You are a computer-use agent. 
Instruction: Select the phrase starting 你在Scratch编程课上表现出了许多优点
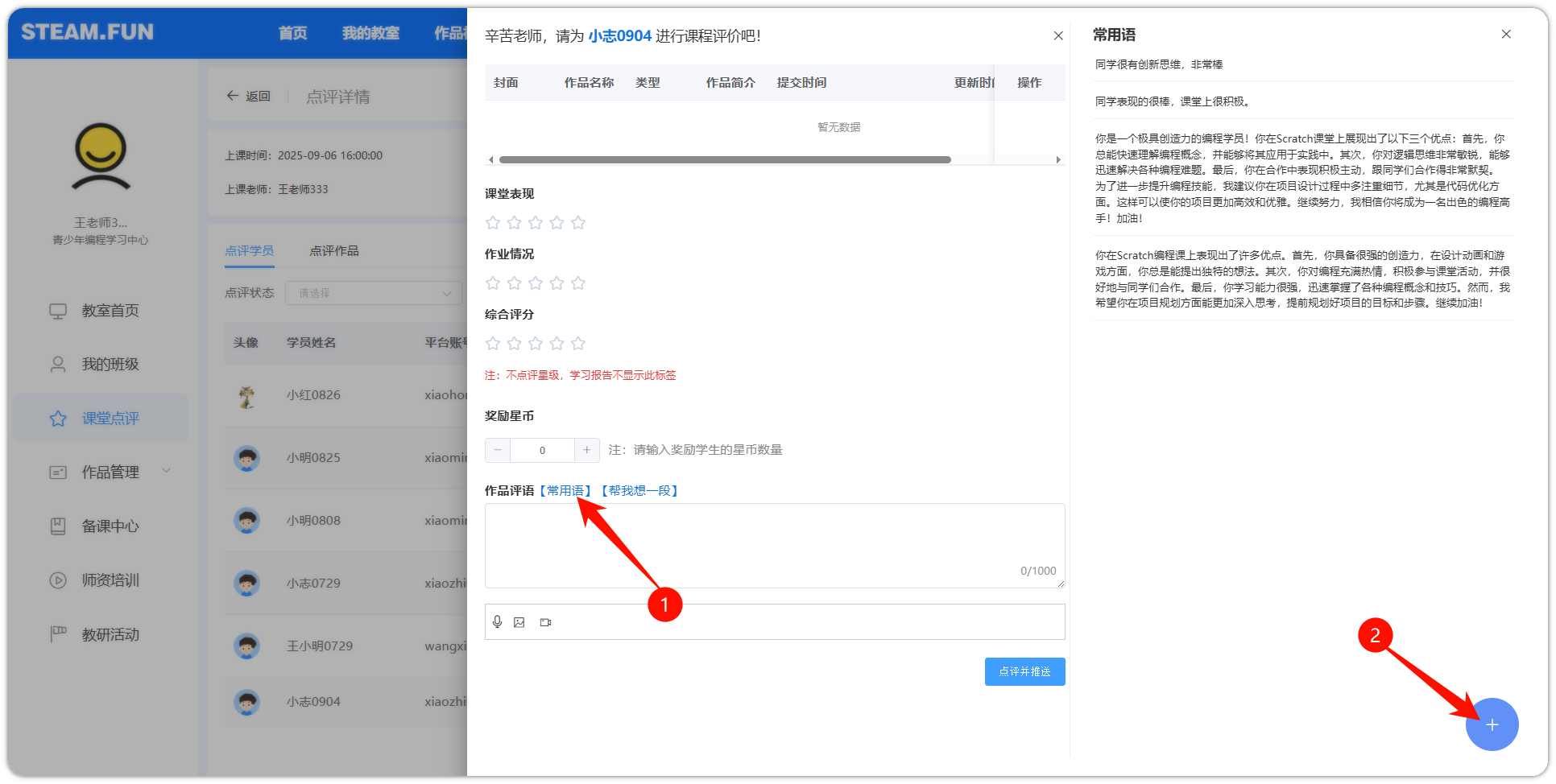click(1302, 279)
